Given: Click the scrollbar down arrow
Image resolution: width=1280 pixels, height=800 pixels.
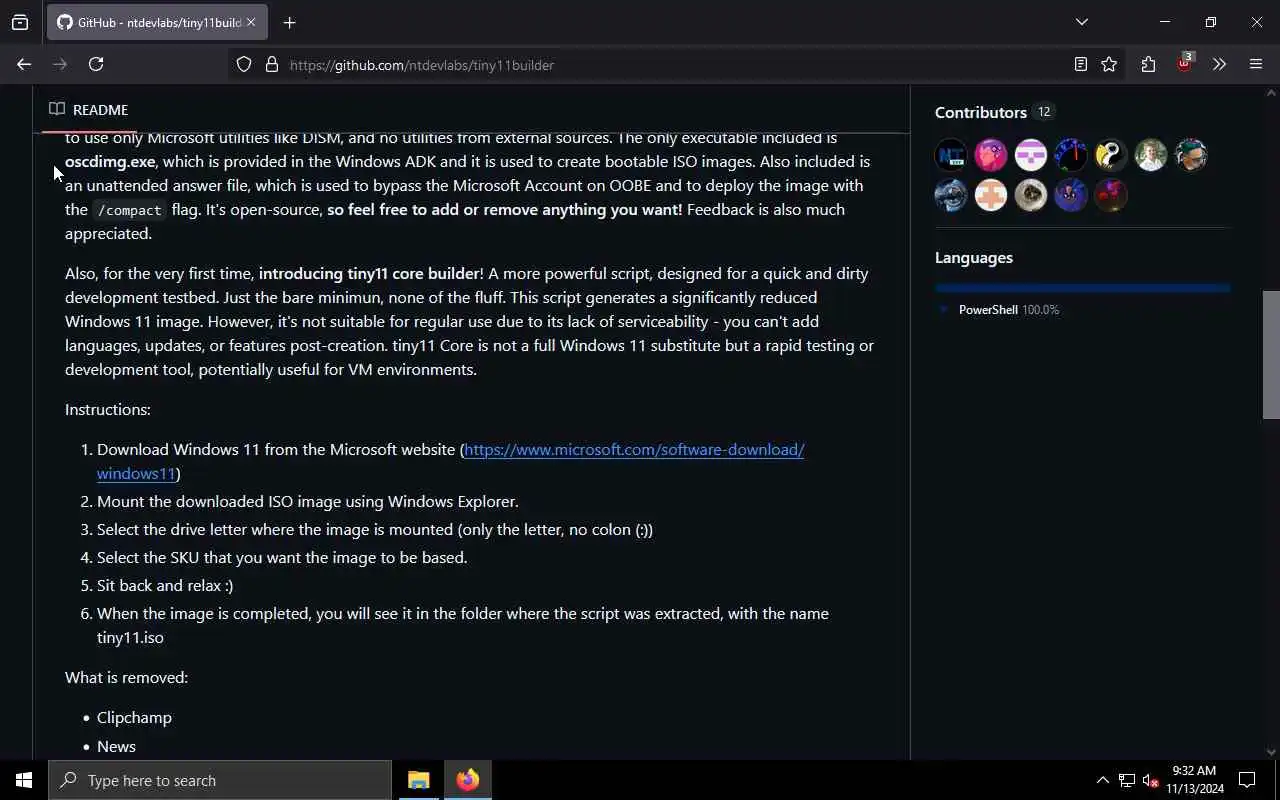Looking at the screenshot, I should [x=1271, y=752].
